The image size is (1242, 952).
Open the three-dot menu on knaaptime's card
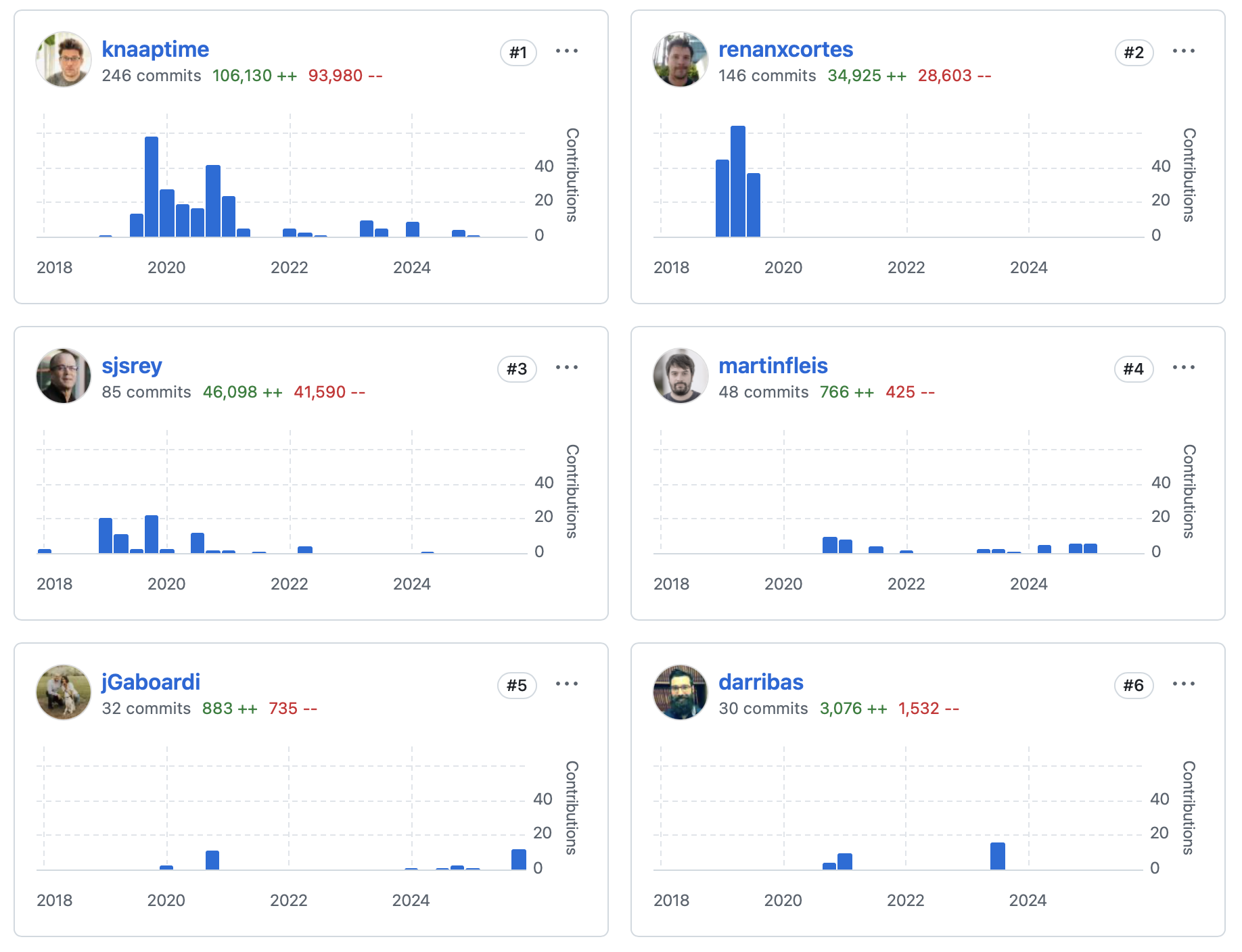(x=566, y=51)
